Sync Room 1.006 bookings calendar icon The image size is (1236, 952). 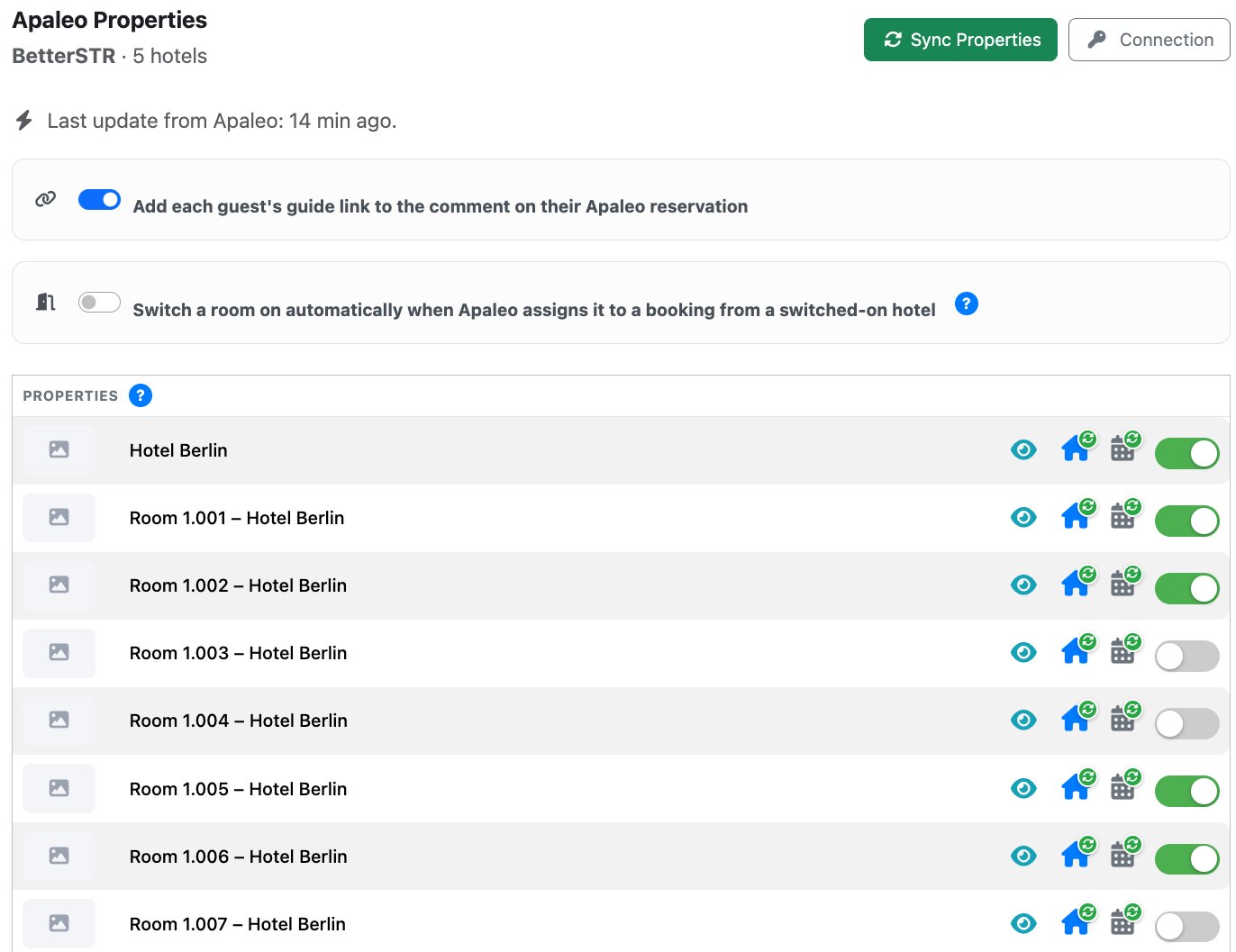tap(1125, 853)
